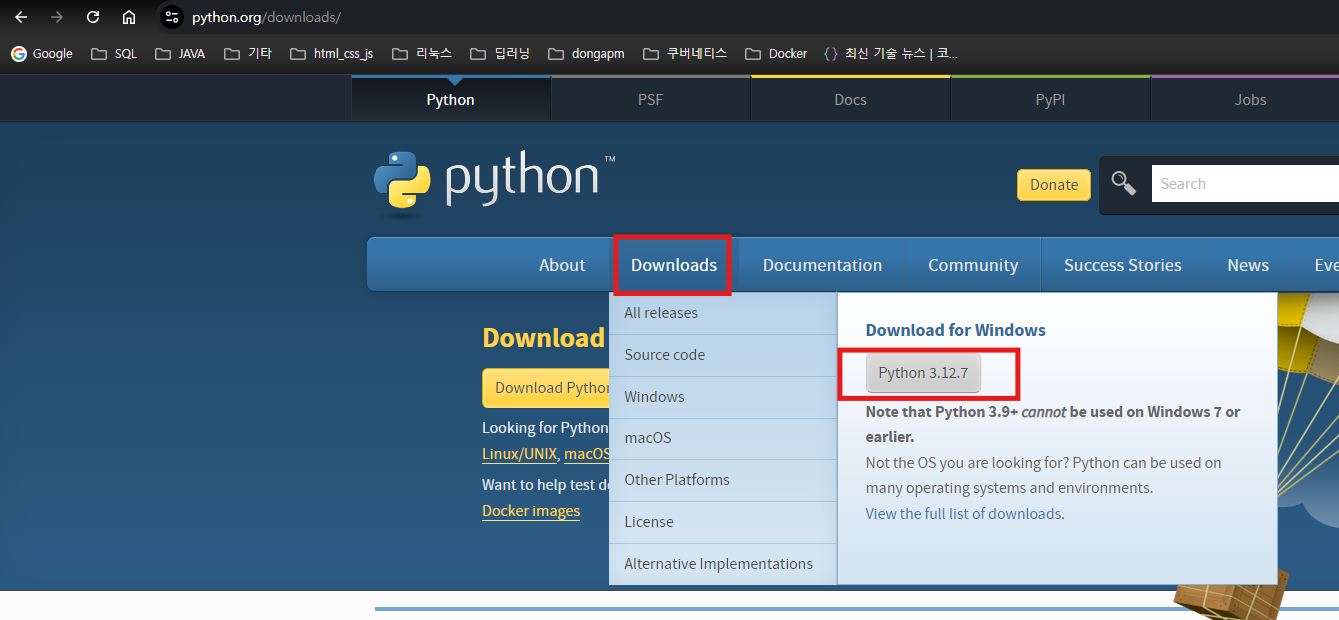
Task: Reload the page with refresh icon
Action: (x=93, y=17)
